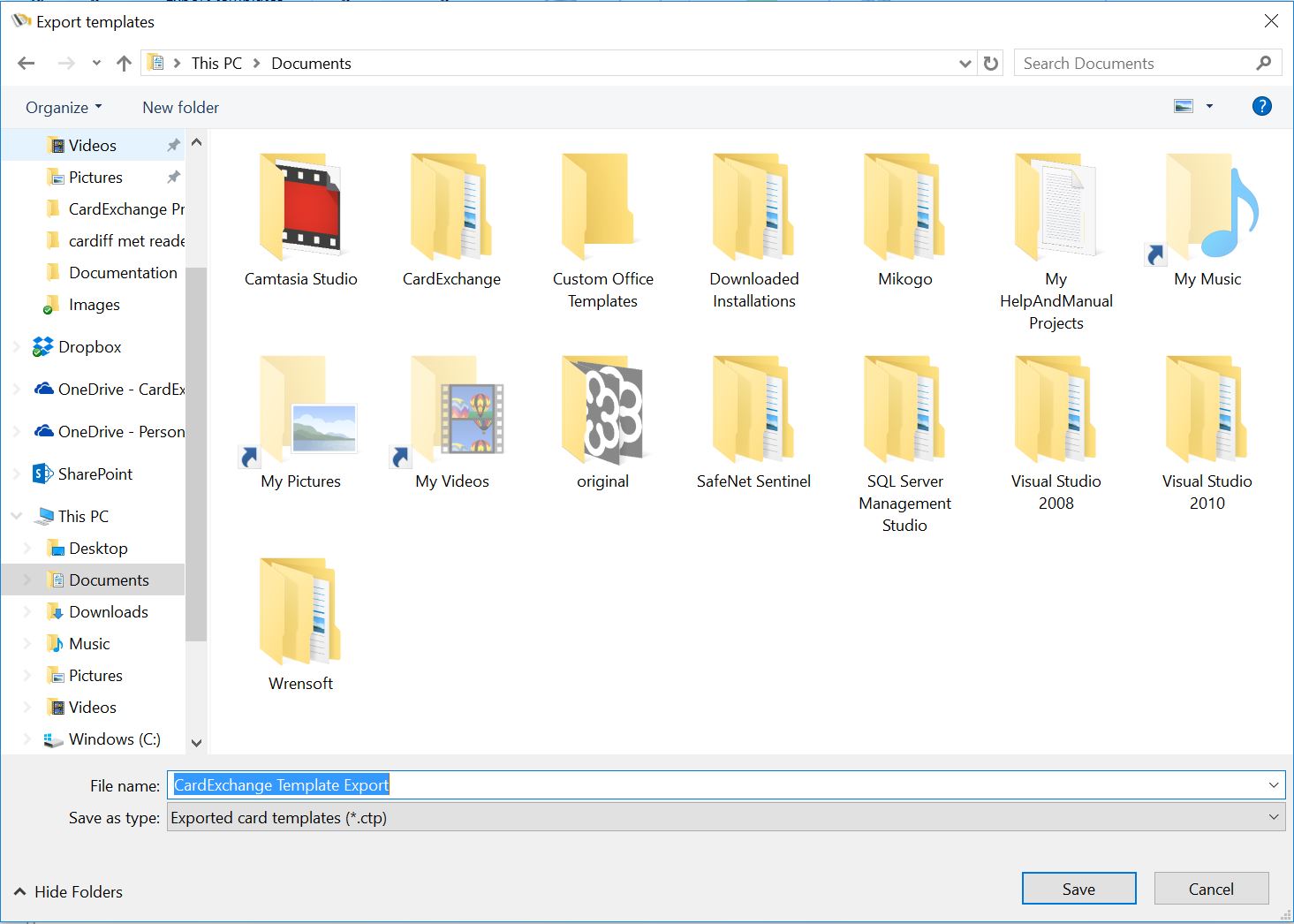Select the Wrensoft folder
Image resolution: width=1294 pixels, height=924 pixels.
click(x=300, y=612)
